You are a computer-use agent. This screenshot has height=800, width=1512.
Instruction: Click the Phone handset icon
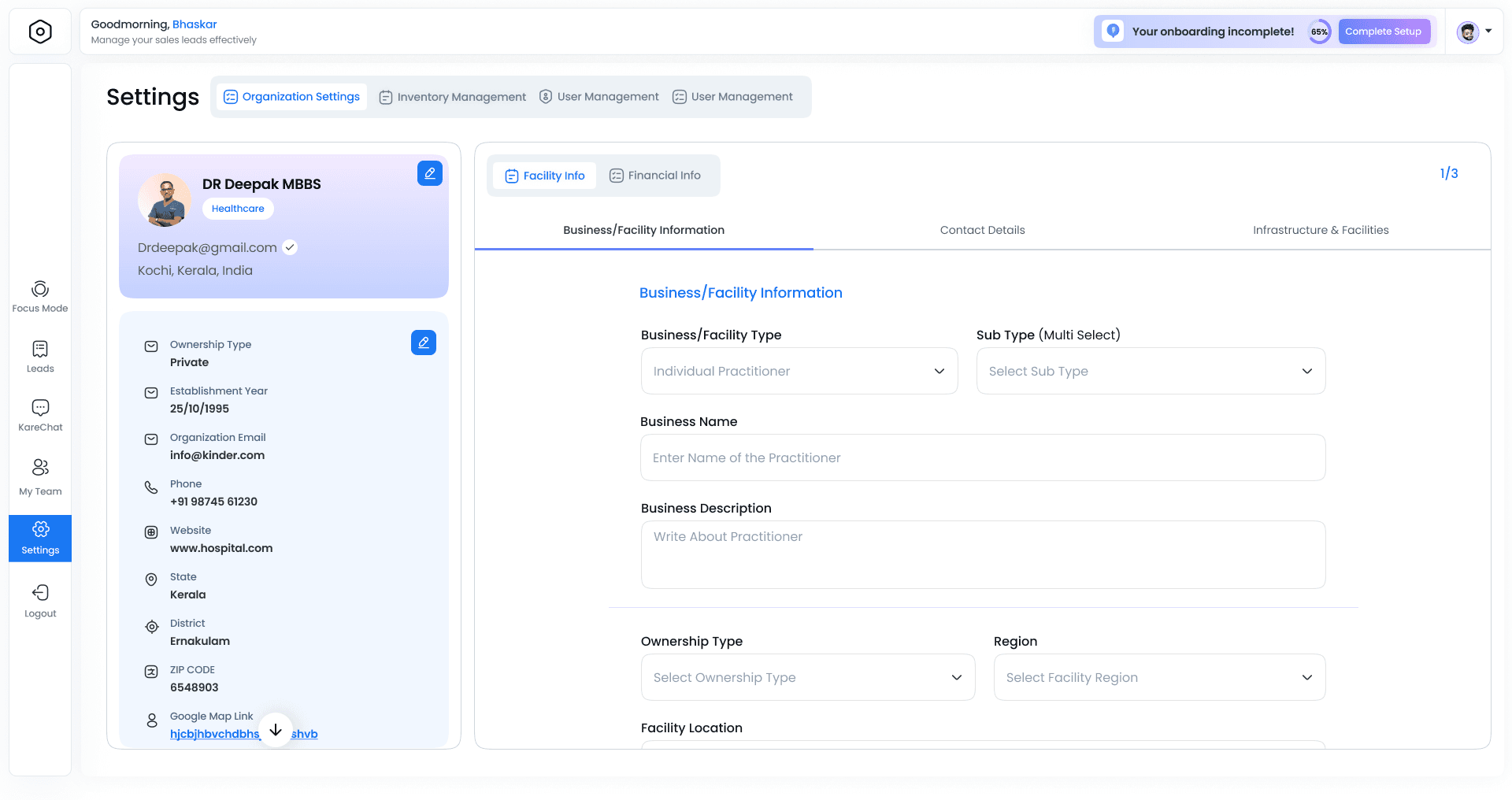click(x=151, y=487)
